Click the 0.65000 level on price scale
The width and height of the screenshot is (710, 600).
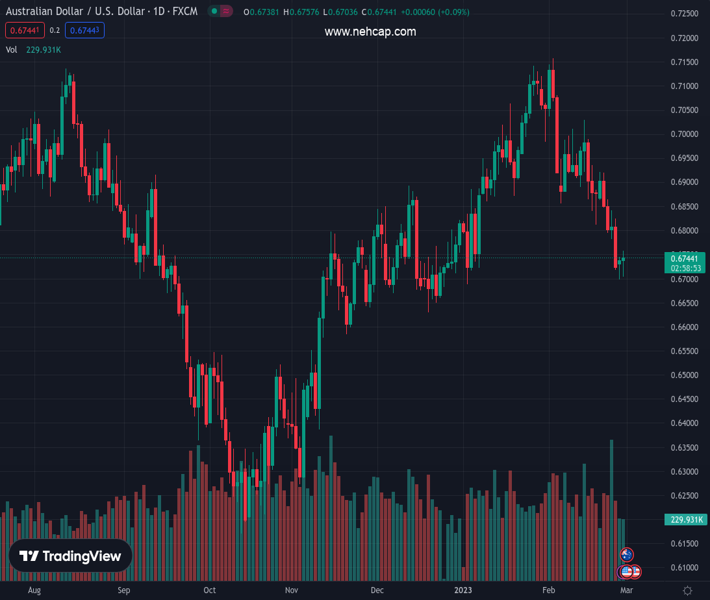[x=684, y=375]
